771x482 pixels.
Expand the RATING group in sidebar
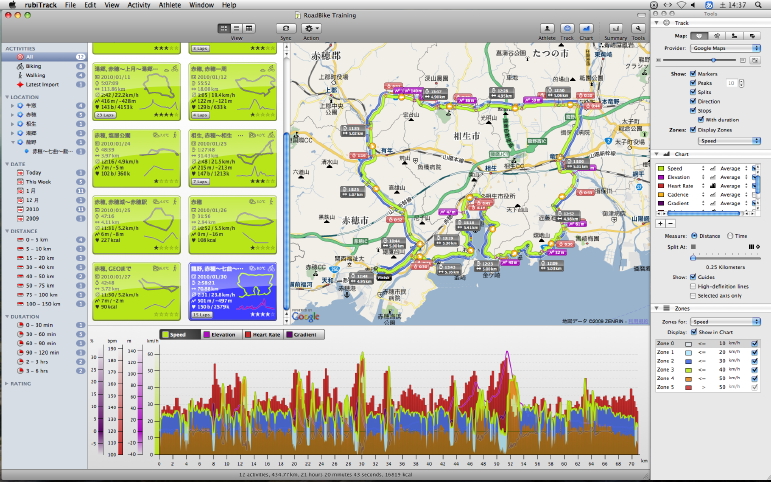tap(7, 384)
